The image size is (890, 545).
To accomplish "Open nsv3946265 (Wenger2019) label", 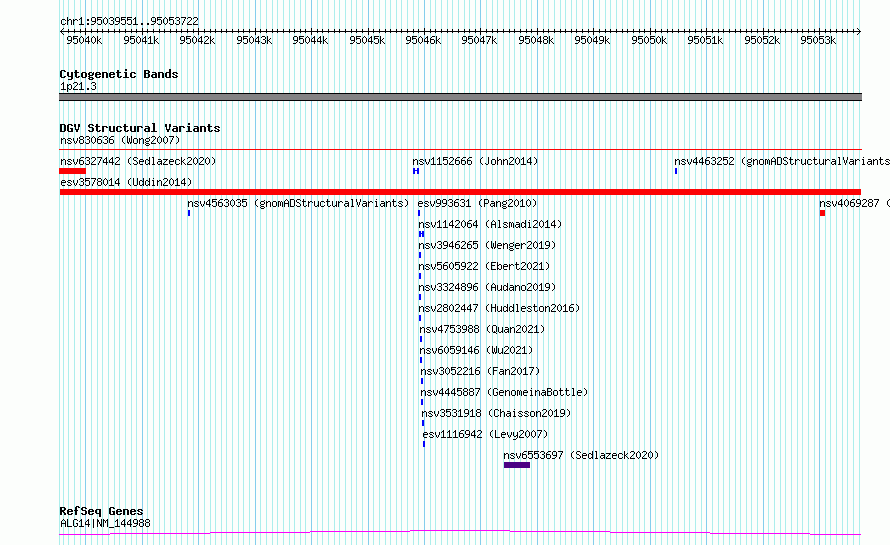I will [x=487, y=245].
